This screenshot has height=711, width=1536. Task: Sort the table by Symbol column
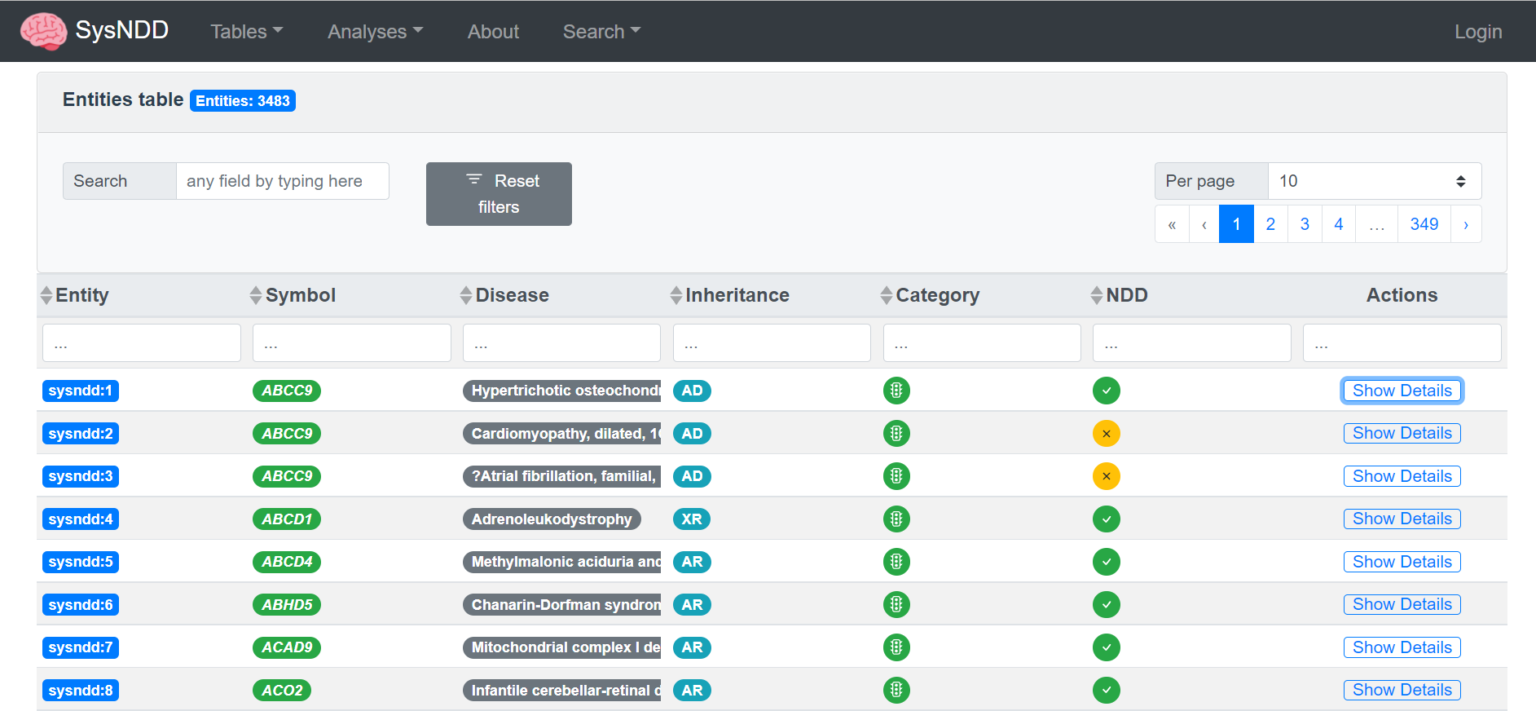click(256, 296)
